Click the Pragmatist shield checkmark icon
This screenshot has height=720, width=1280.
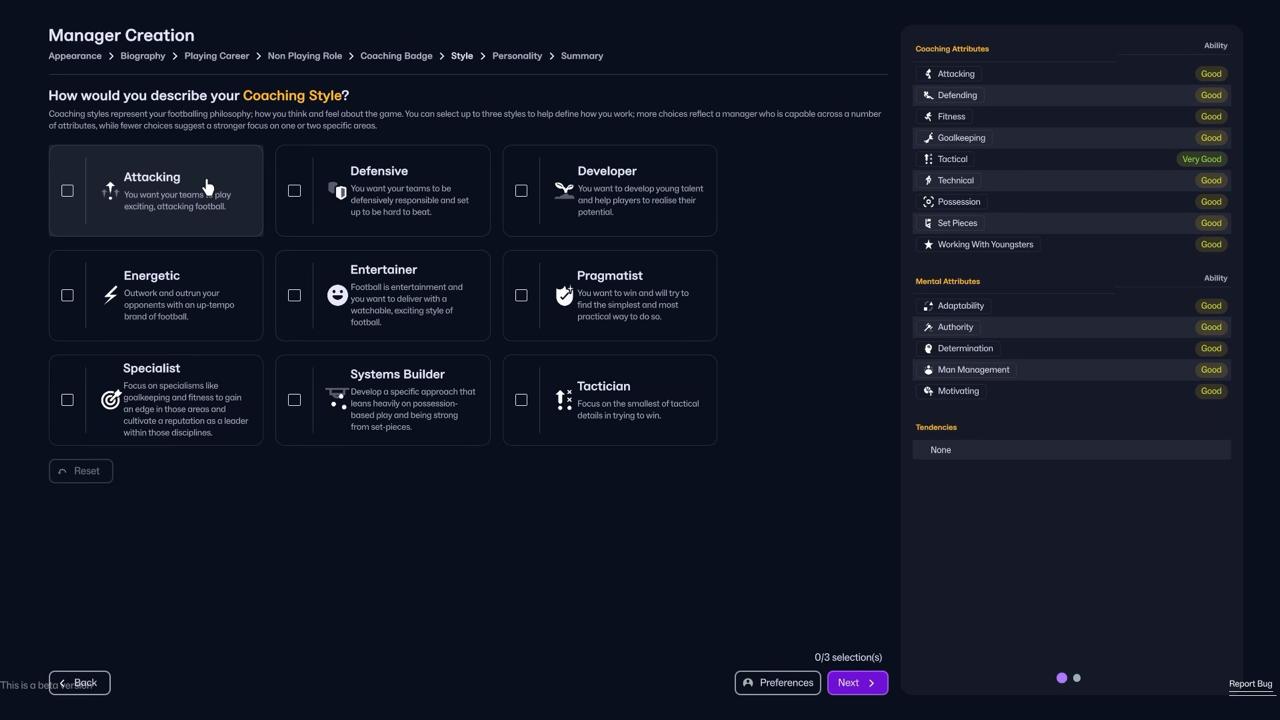[564, 295]
